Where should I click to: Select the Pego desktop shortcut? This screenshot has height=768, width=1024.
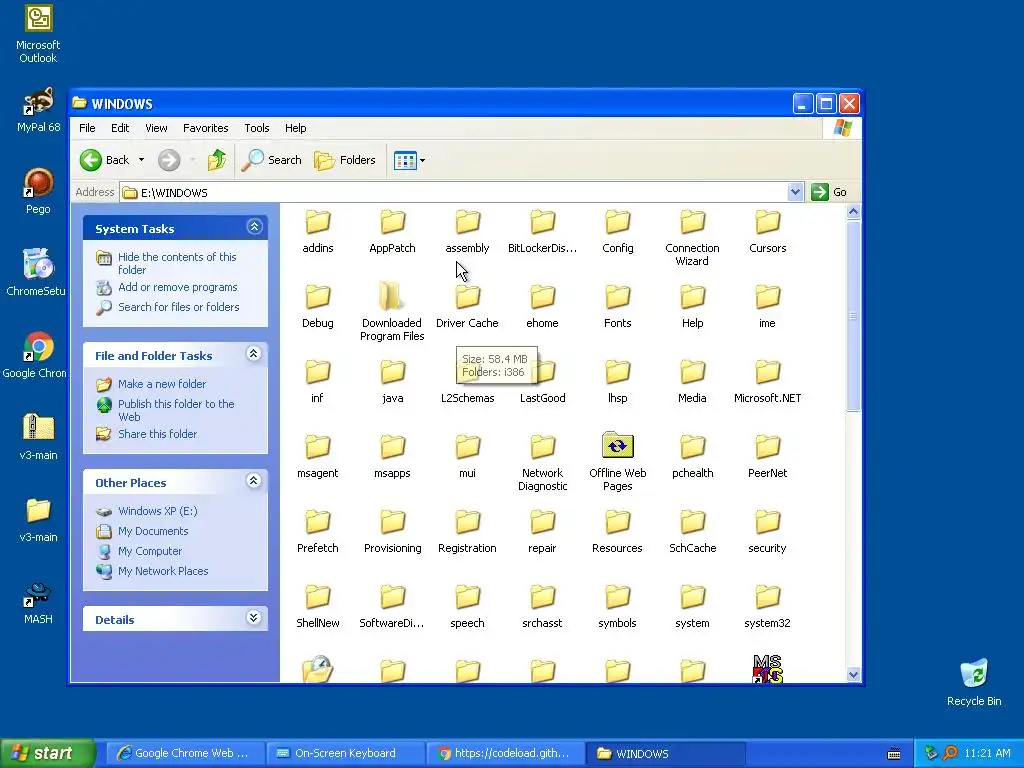(x=38, y=191)
